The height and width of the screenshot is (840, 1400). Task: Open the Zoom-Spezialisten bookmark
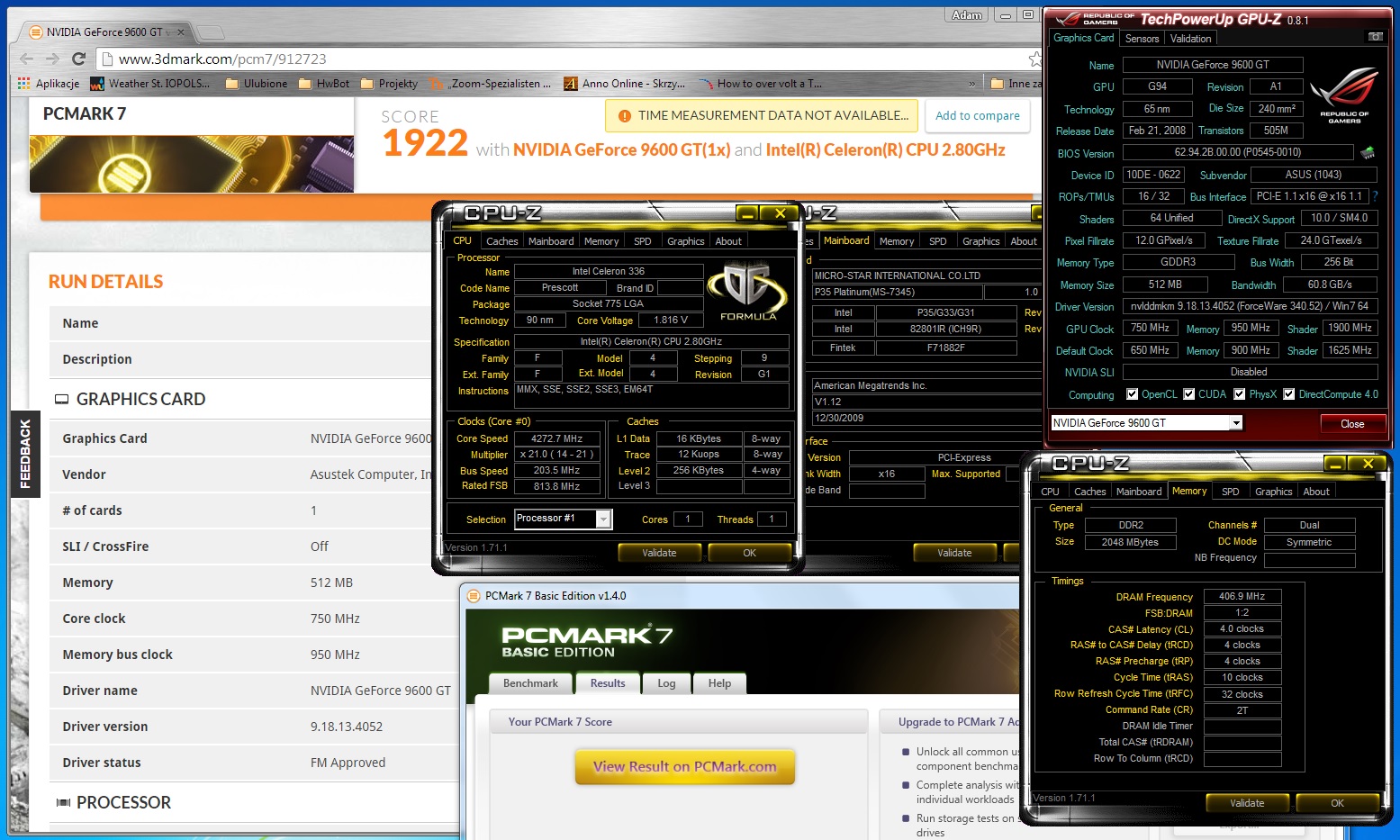click(491, 84)
